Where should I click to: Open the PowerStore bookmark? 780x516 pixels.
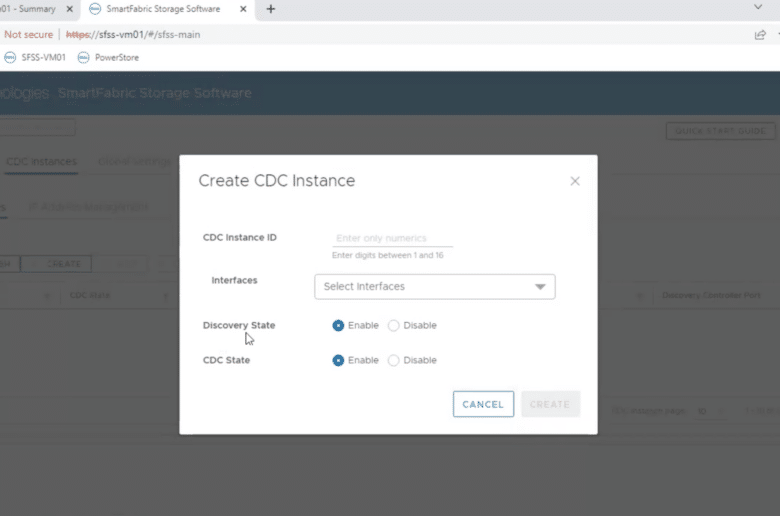(x=108, y=57)
